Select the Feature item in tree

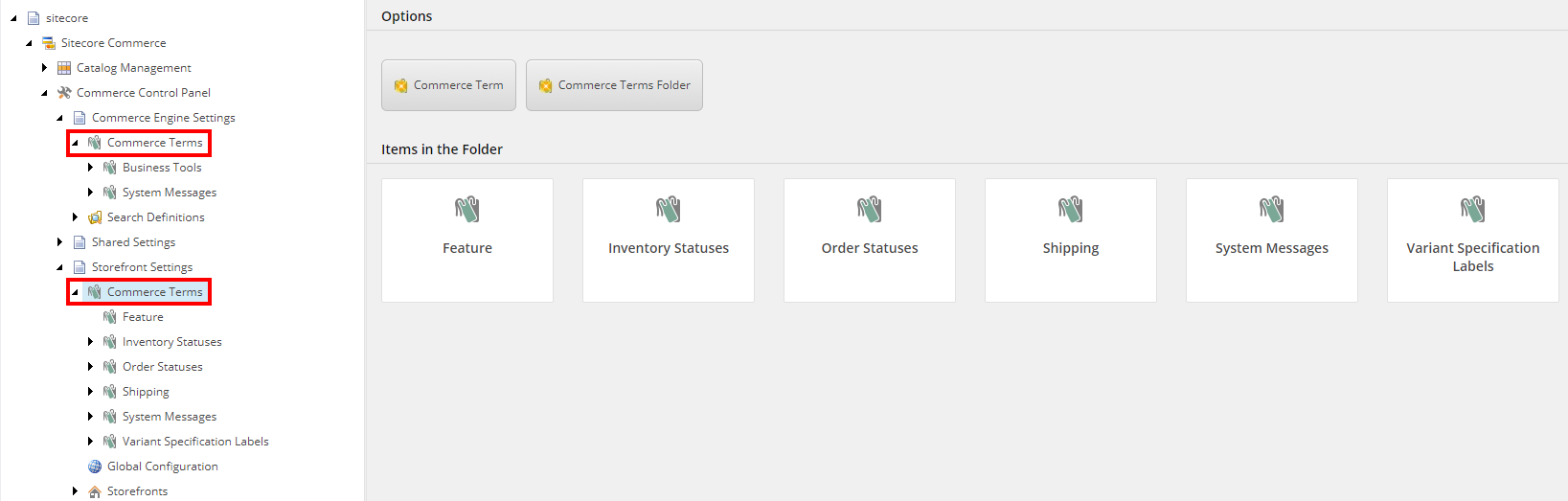pyautogui.click(x=143, y=317)
